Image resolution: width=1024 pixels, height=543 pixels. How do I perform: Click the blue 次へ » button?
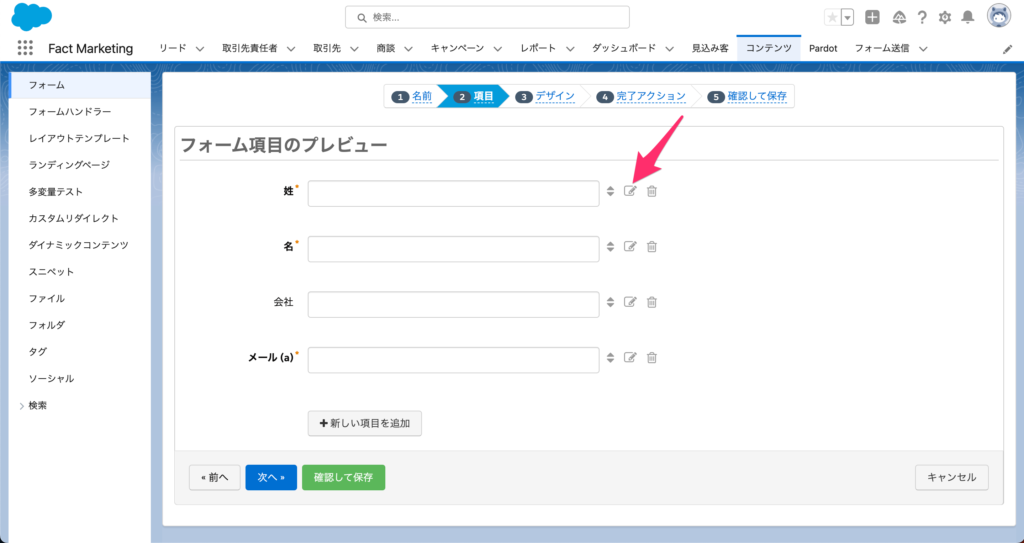click(x=271, y=478)
